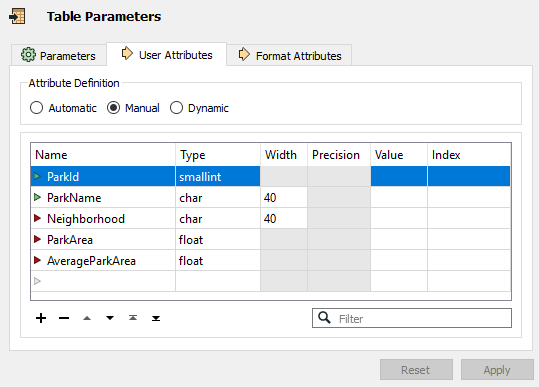Image resolution: width=539 pixels, height=387 pixels.
Task: Click the filter magnifying glass icon
Action: coord(324,318)
